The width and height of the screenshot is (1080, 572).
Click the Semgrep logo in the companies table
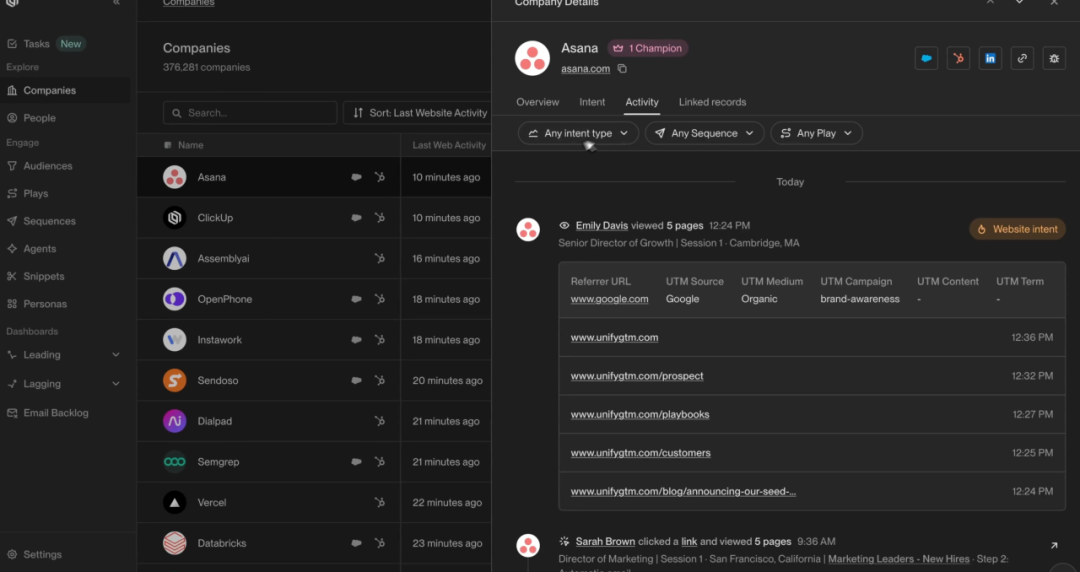pyautogui.click(x=174, y=462)
